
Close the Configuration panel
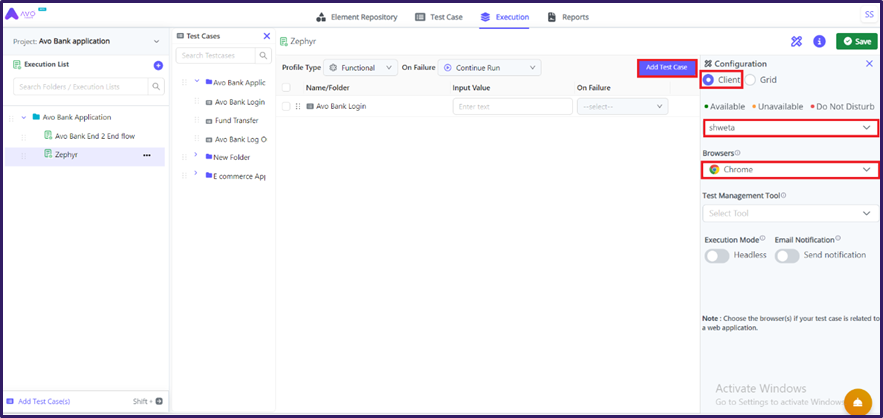(x=869, y=63)
